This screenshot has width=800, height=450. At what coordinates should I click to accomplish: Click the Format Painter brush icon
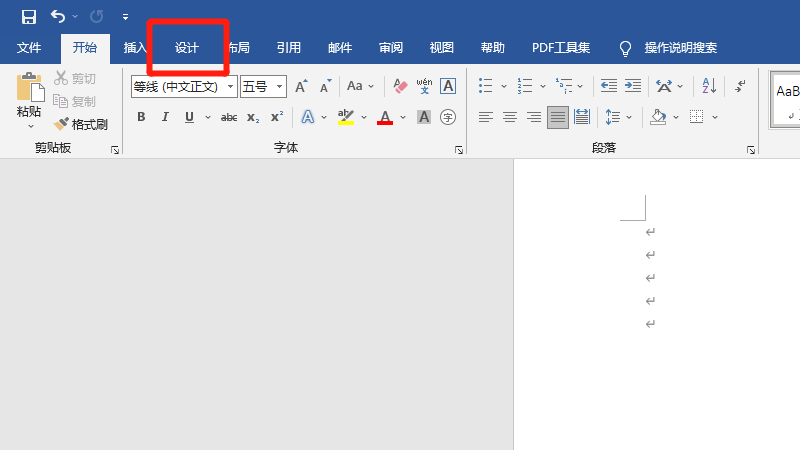pos(62,124)
